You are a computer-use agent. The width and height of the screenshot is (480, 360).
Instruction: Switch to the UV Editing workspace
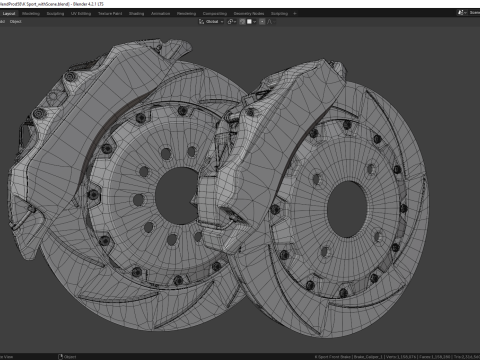click(x=81, y=14)
